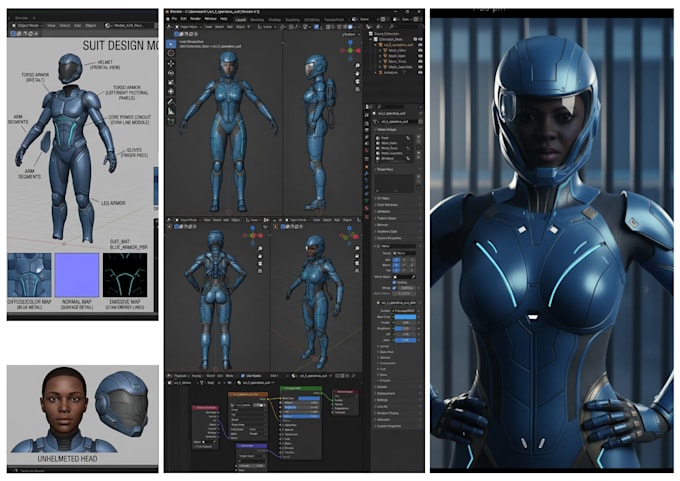Expand the Shape Keys panel
This screenshot has width=680, height=481.
pyautogui.click(x=386, y=169)
